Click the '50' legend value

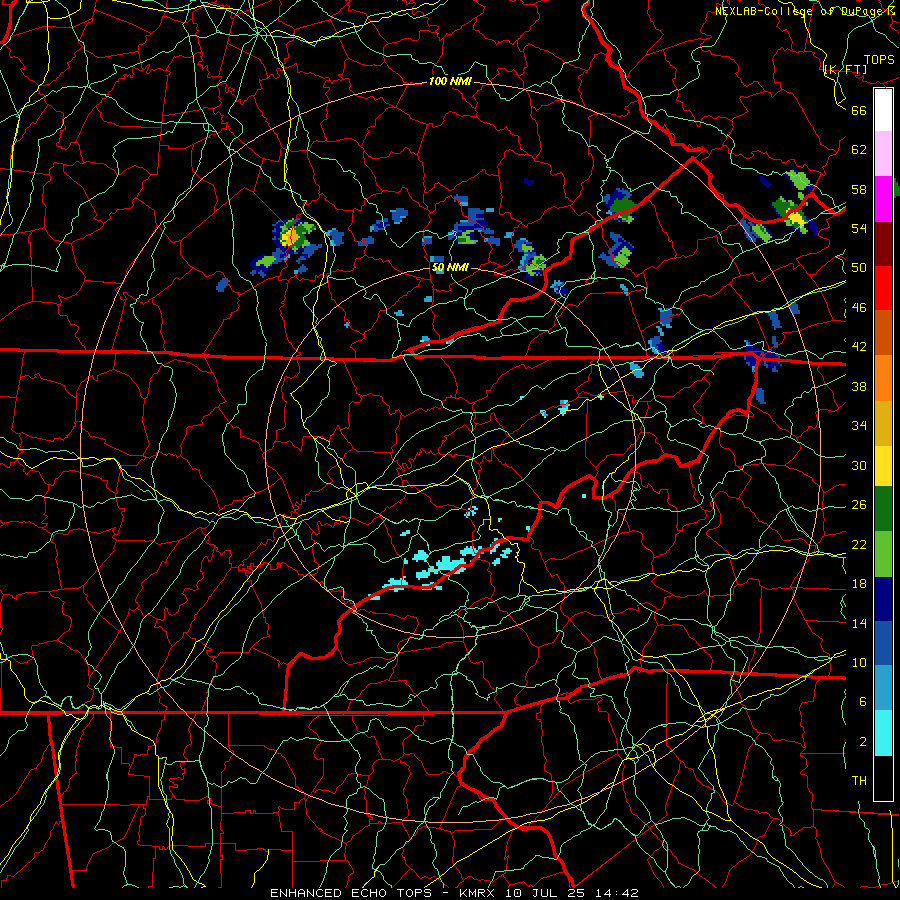click(859, 267)
